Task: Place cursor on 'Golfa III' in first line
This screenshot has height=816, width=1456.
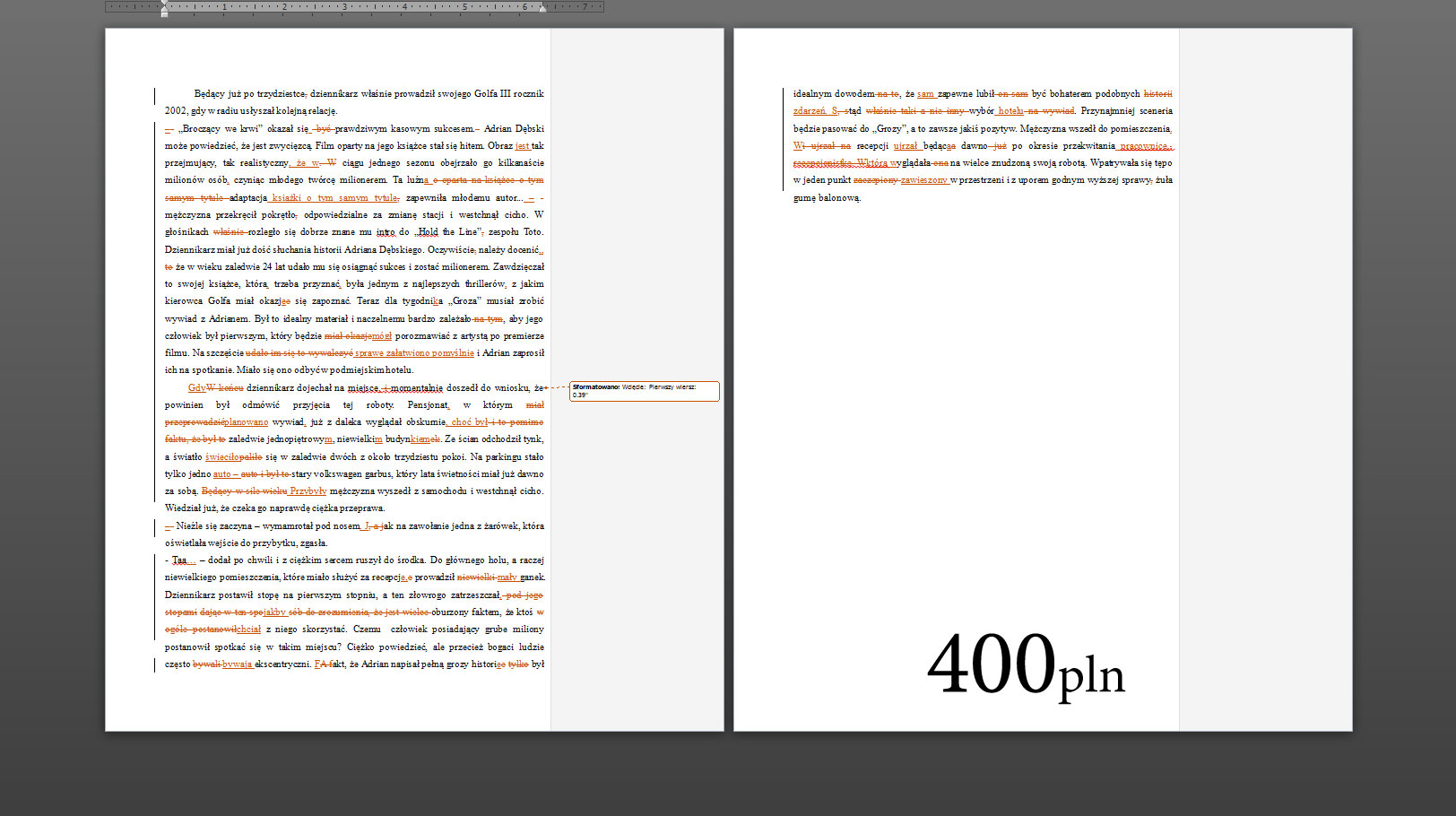Action: point(492,93)
